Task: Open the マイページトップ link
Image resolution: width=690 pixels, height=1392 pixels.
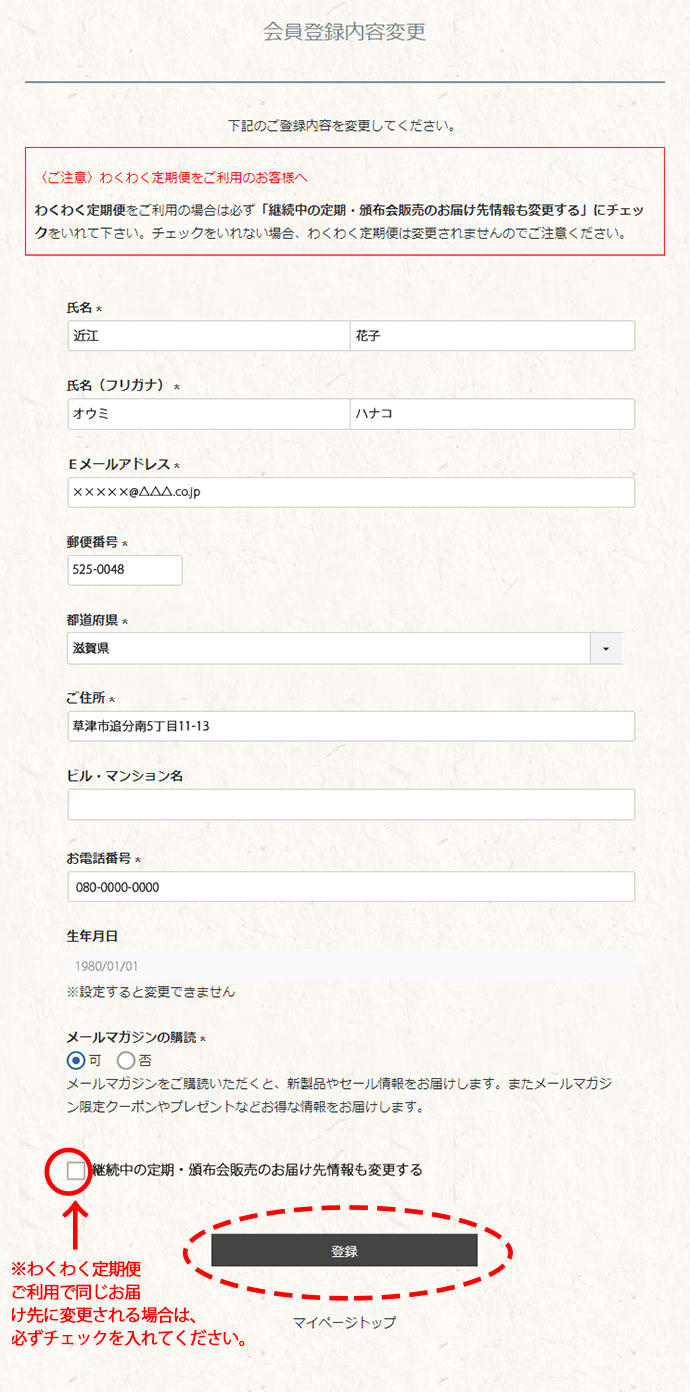Action: (x=344, y=1321)
